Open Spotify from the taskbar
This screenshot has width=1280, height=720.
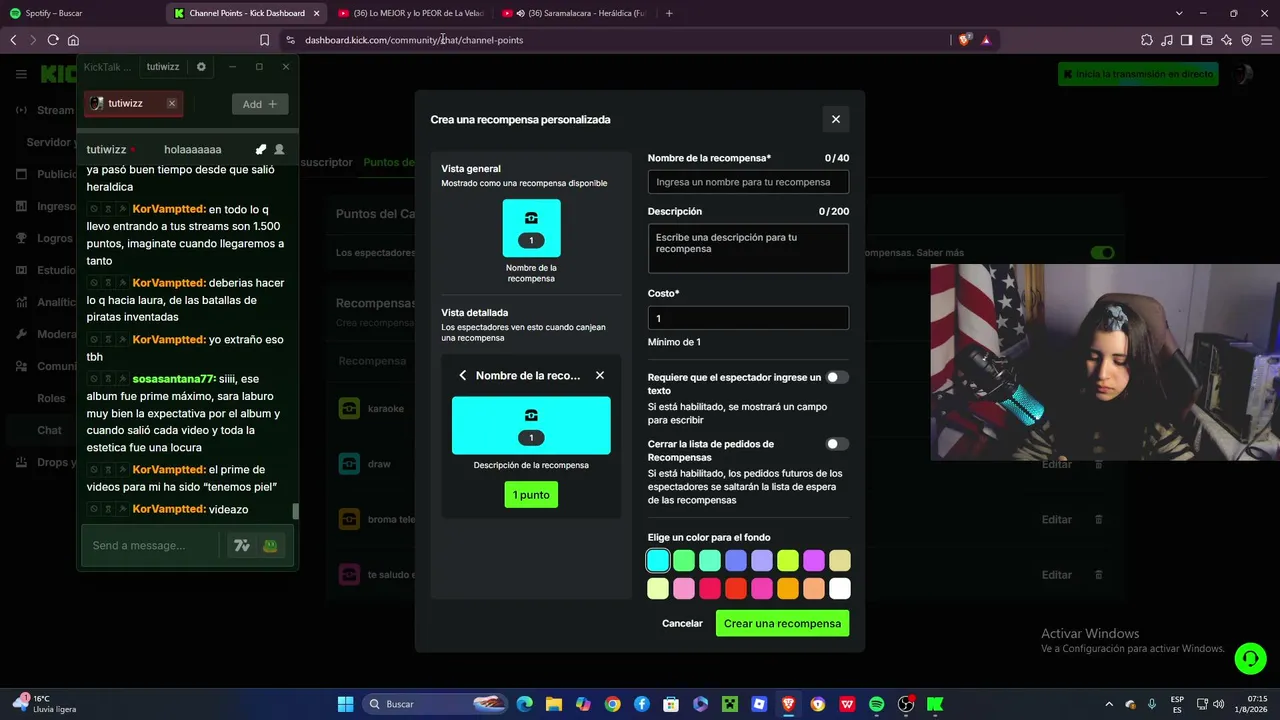coord(877,704)
